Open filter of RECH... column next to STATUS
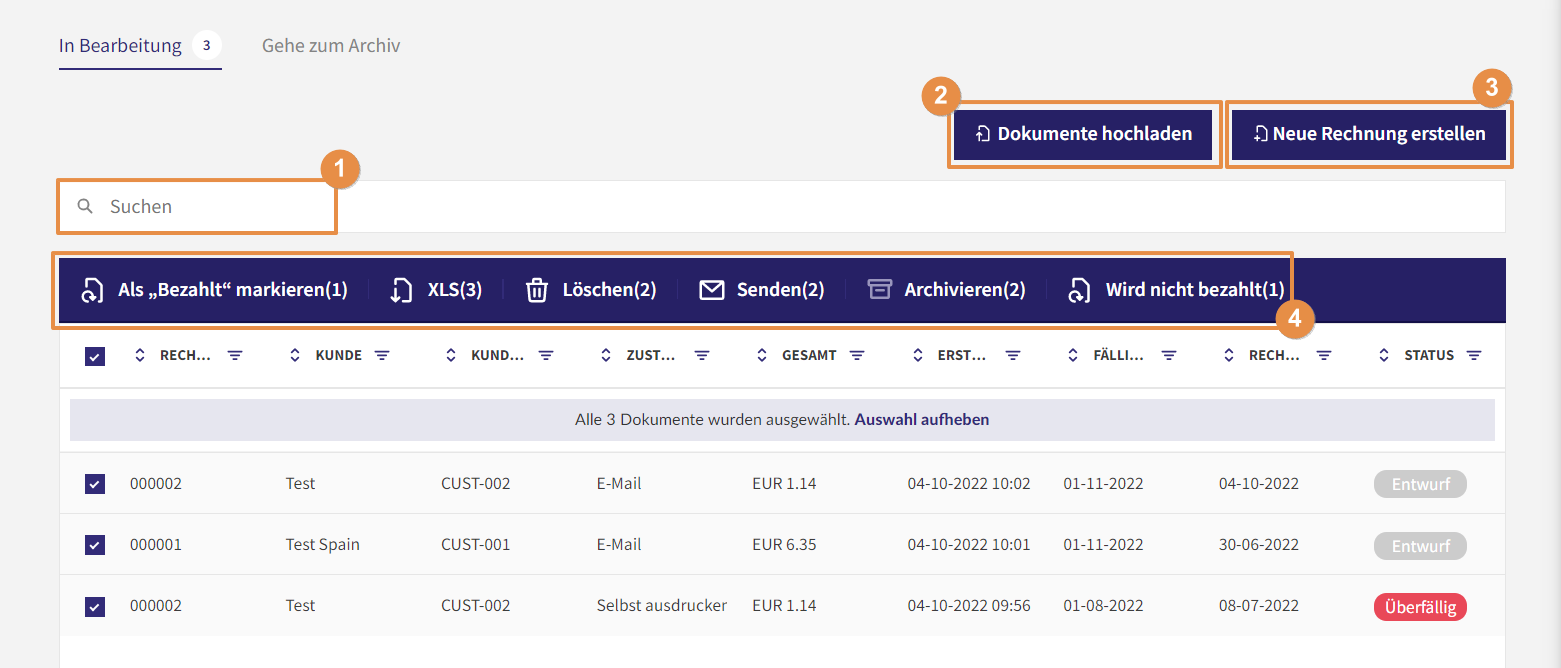This screenshot has height=668, width=1561. point(1324,355)
